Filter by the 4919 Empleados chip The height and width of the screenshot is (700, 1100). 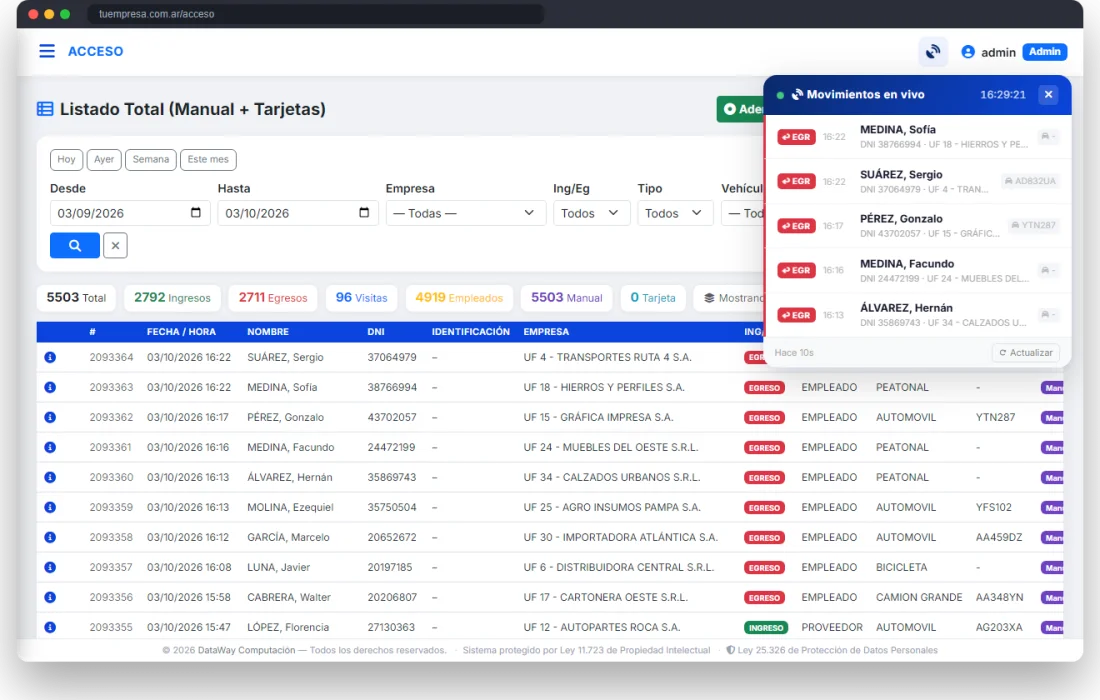pos(460,298)
